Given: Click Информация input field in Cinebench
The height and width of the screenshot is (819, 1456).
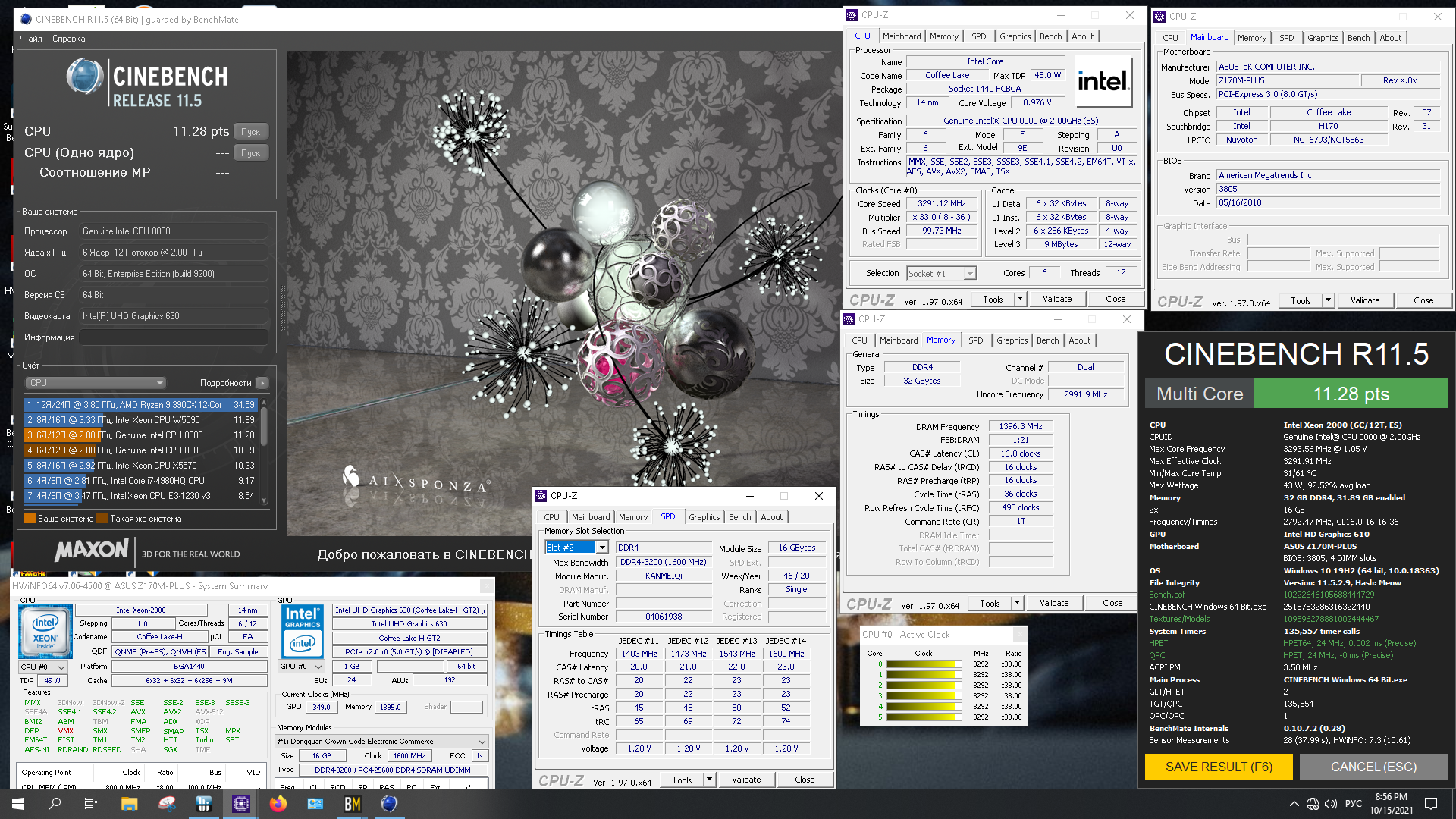Looking at the screenshot, I should click(174, 337).
